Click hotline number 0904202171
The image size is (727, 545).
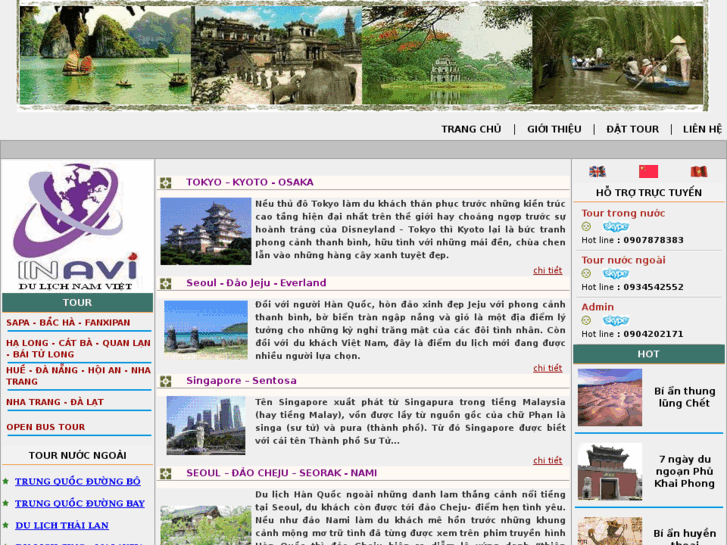[653, 334]
